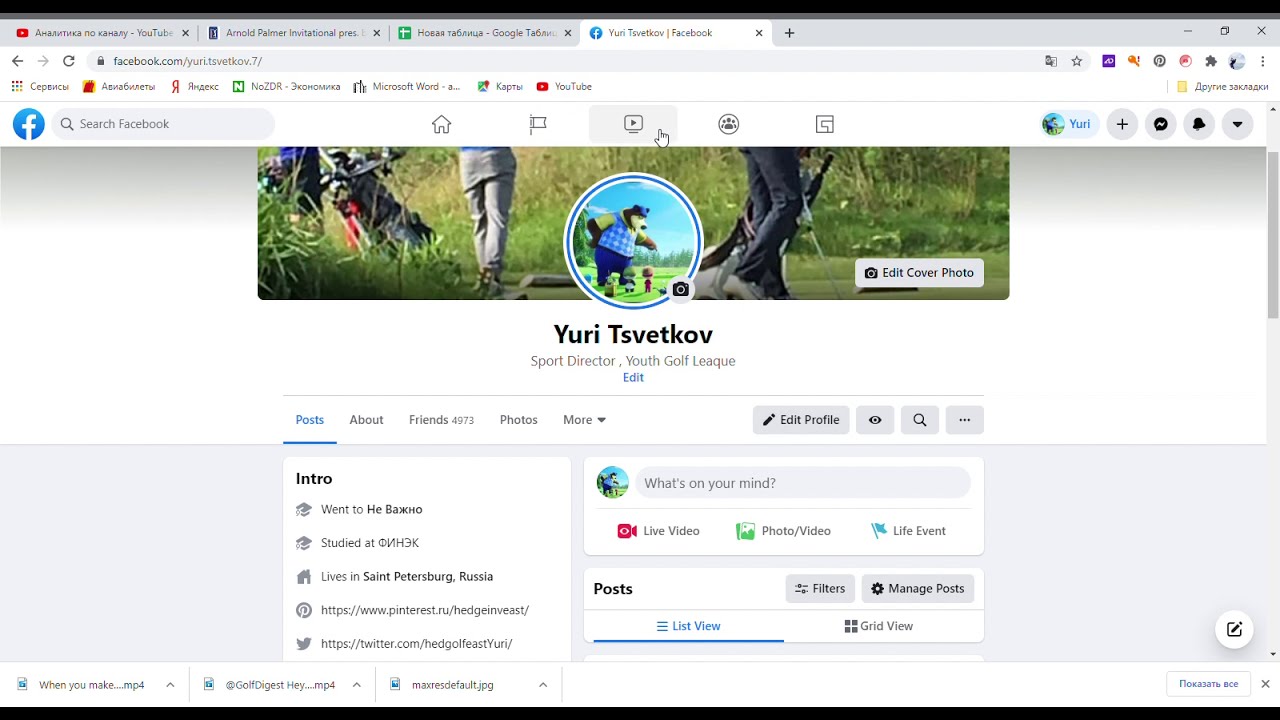Screen dimensions: 1280x720
Task: Open the Friends 4973 tab
Action: pos(441,420)
